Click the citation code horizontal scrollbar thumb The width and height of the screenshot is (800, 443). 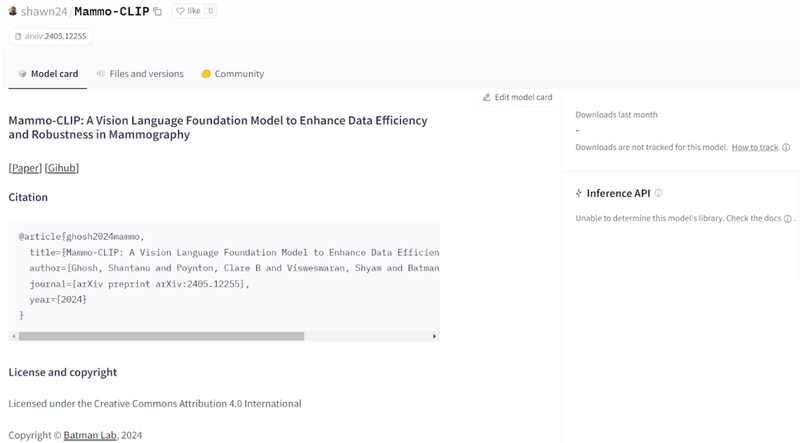(x=161, y=337)
